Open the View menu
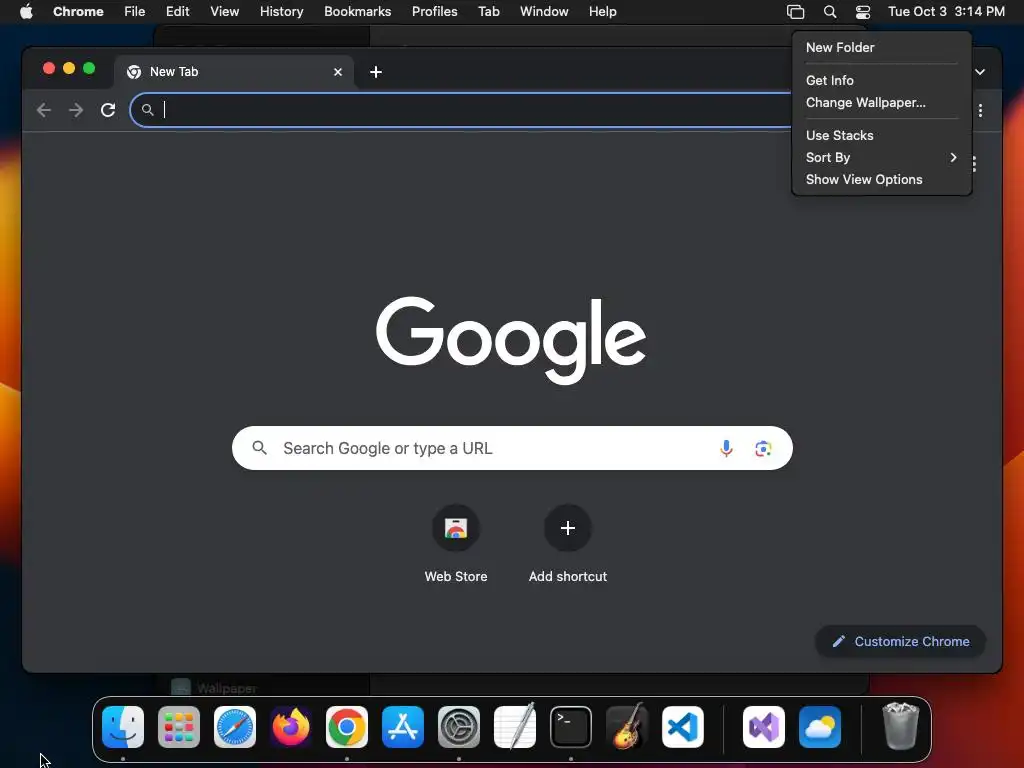Viewport: 1024px width, 768px height. pos(224,12)
